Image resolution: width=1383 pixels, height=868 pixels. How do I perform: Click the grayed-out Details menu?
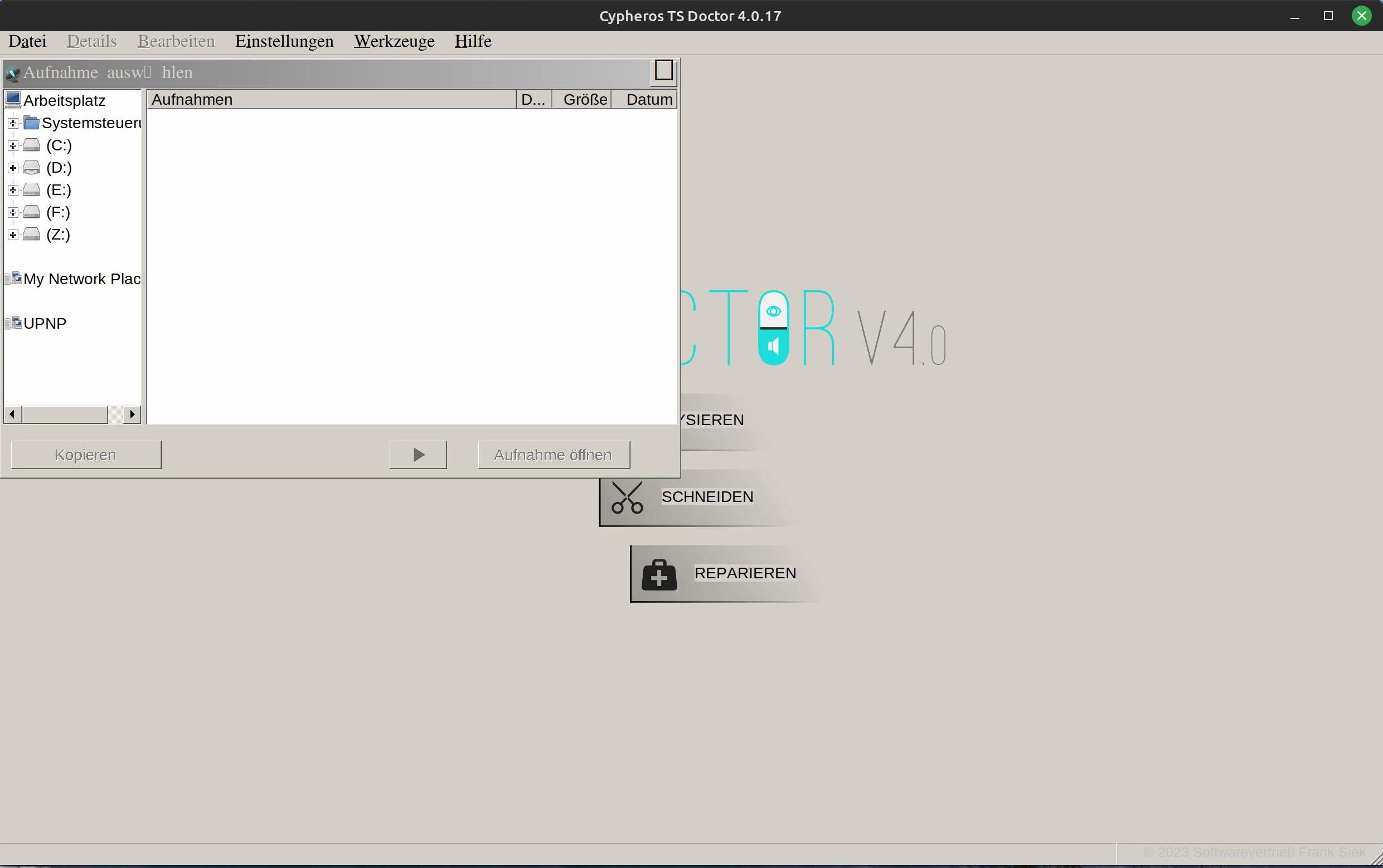92,41
